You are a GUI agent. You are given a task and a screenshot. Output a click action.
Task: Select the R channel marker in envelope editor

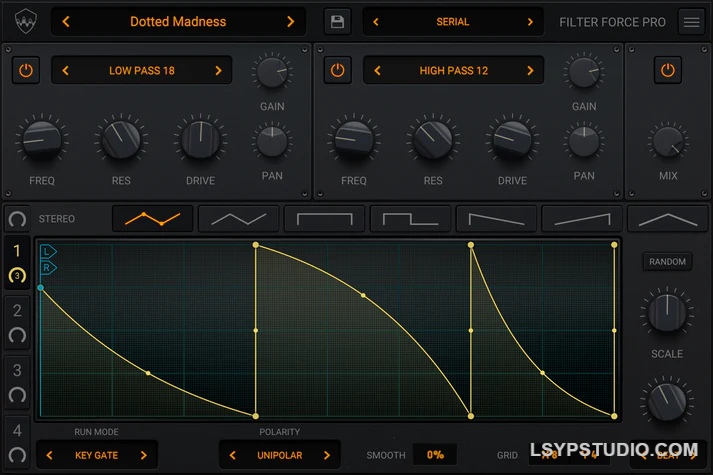48,268
